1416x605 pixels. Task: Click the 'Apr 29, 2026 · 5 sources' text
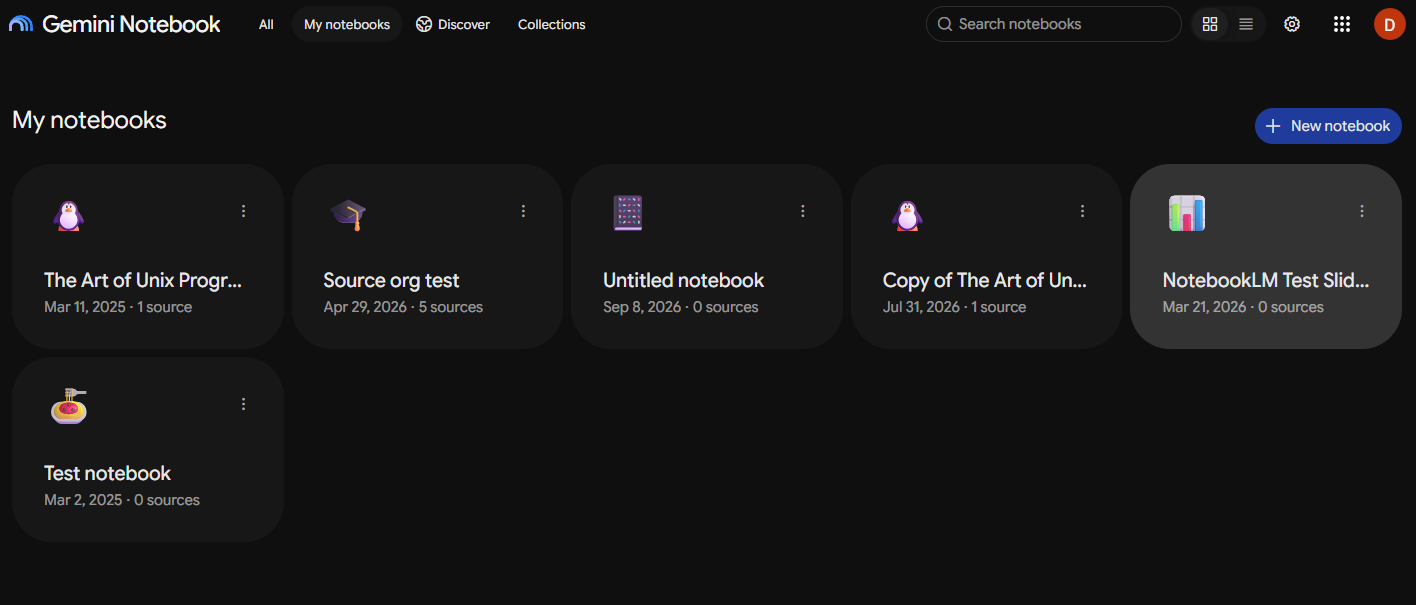403,307
